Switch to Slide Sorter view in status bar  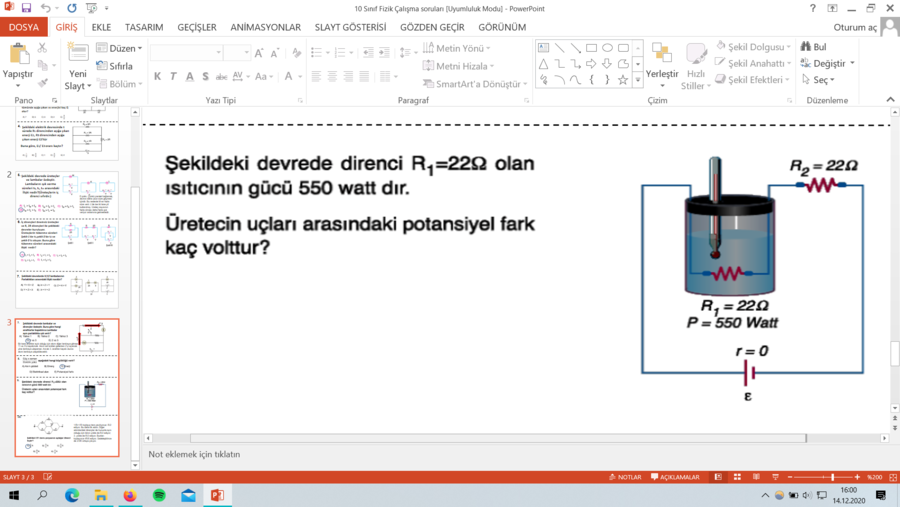pyautogui.click(x=737, y=477)
